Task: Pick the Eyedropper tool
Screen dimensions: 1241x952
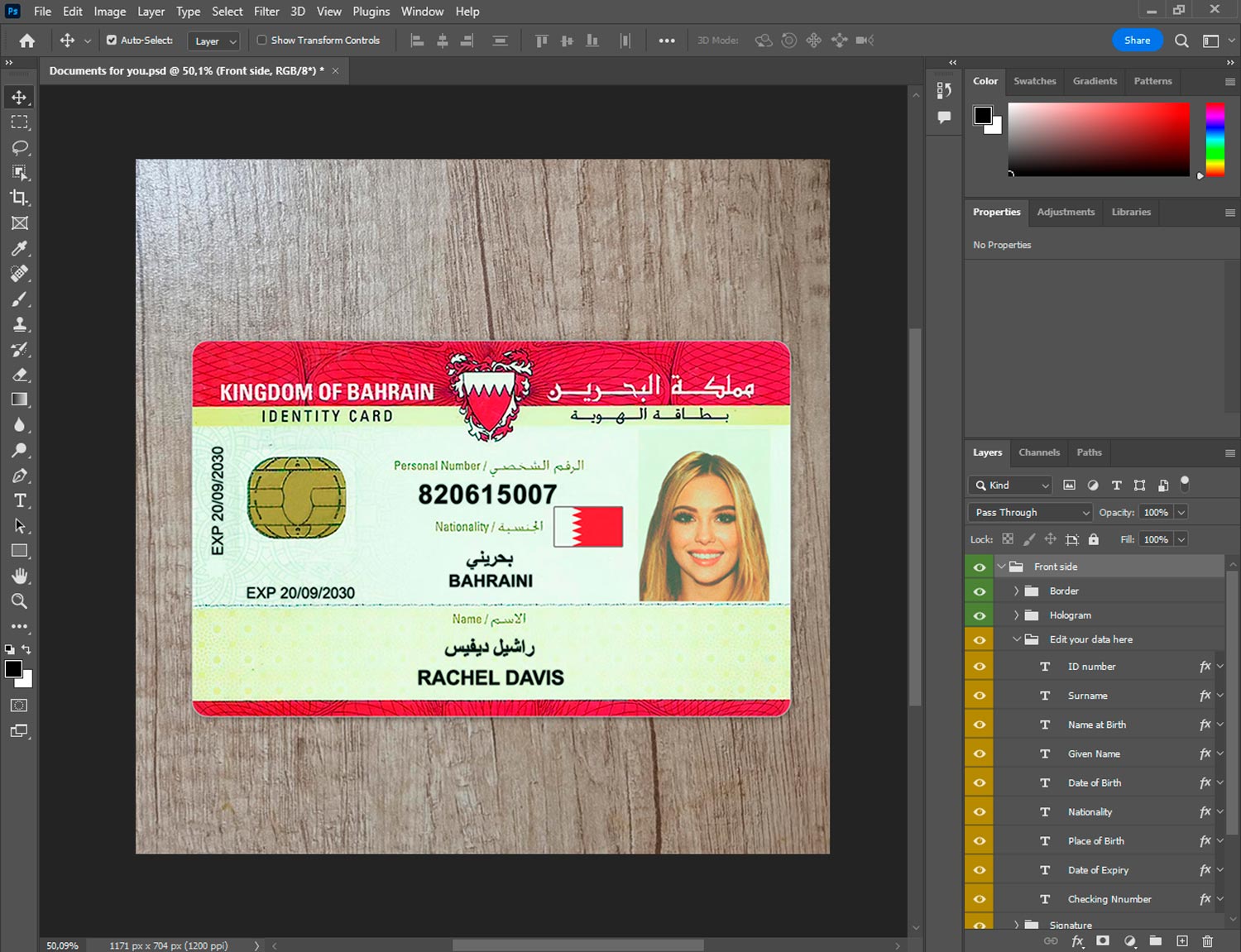Action: 20,248
